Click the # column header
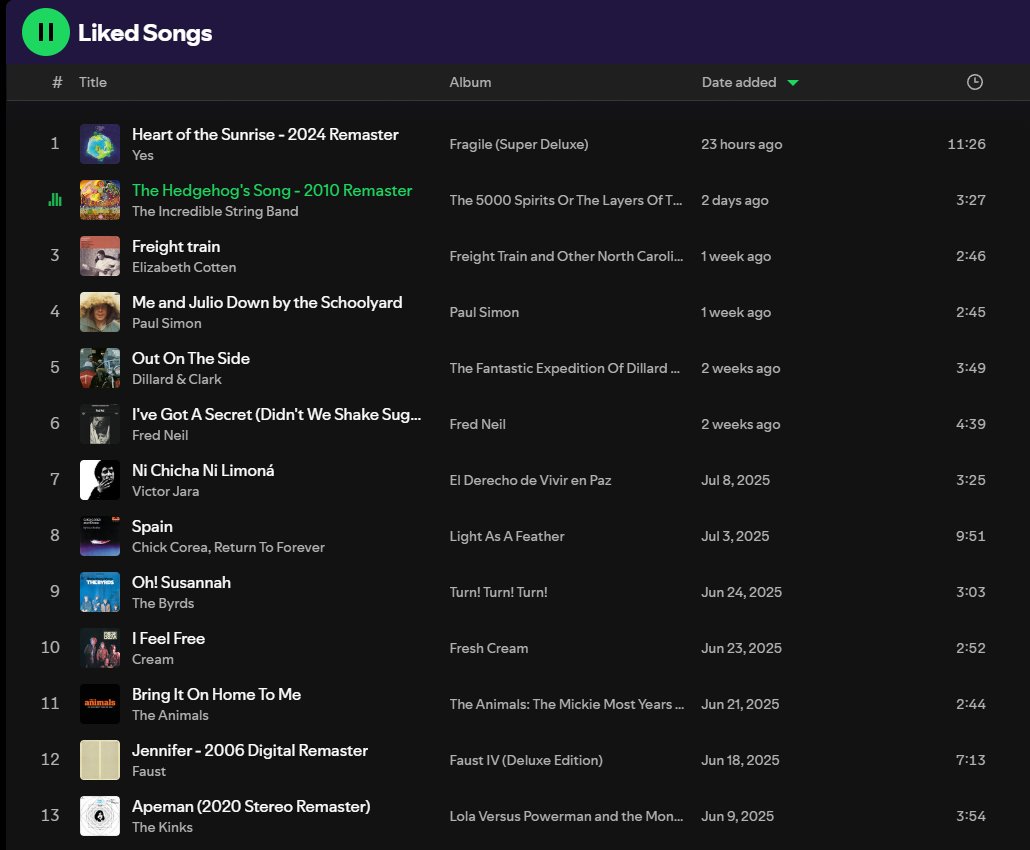This screenshot has height=850, width=1030. click(x=55, y=82)
